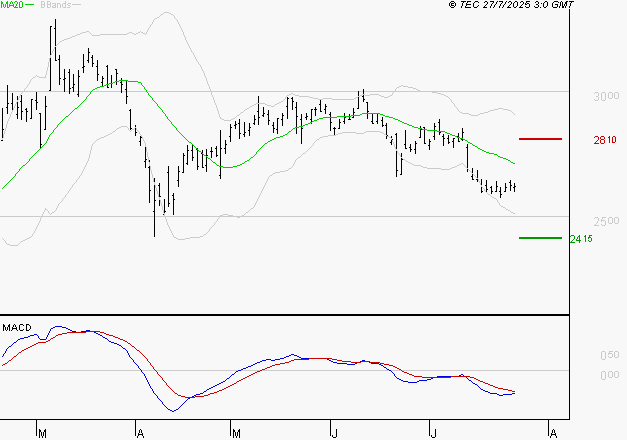The height and width of the screenshot is (440, 627).
Task: Click the gray BBands legend line sample
Action: pos(76,4)
